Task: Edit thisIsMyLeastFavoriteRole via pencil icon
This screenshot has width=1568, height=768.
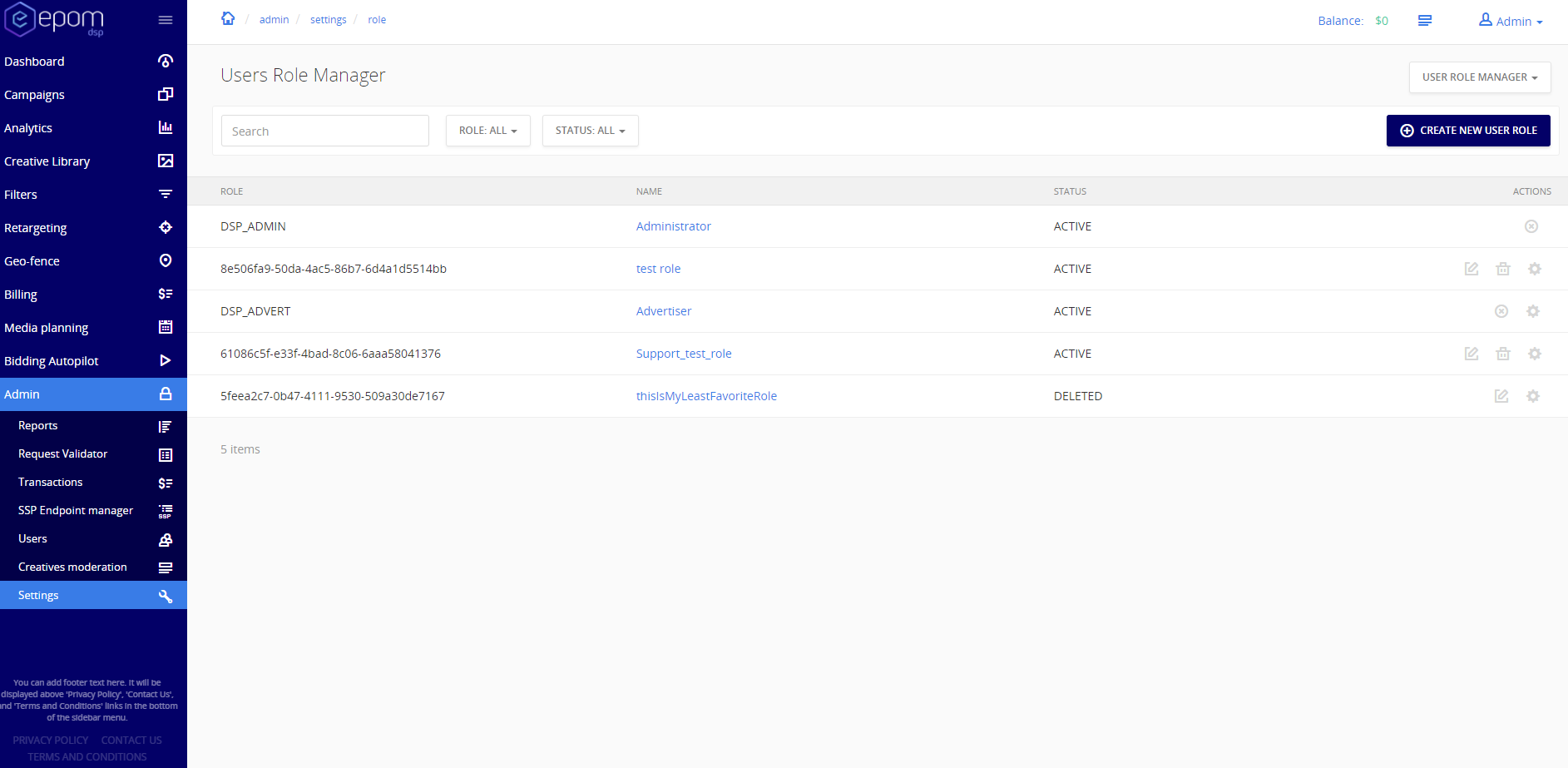Action: click(1501, 396)
